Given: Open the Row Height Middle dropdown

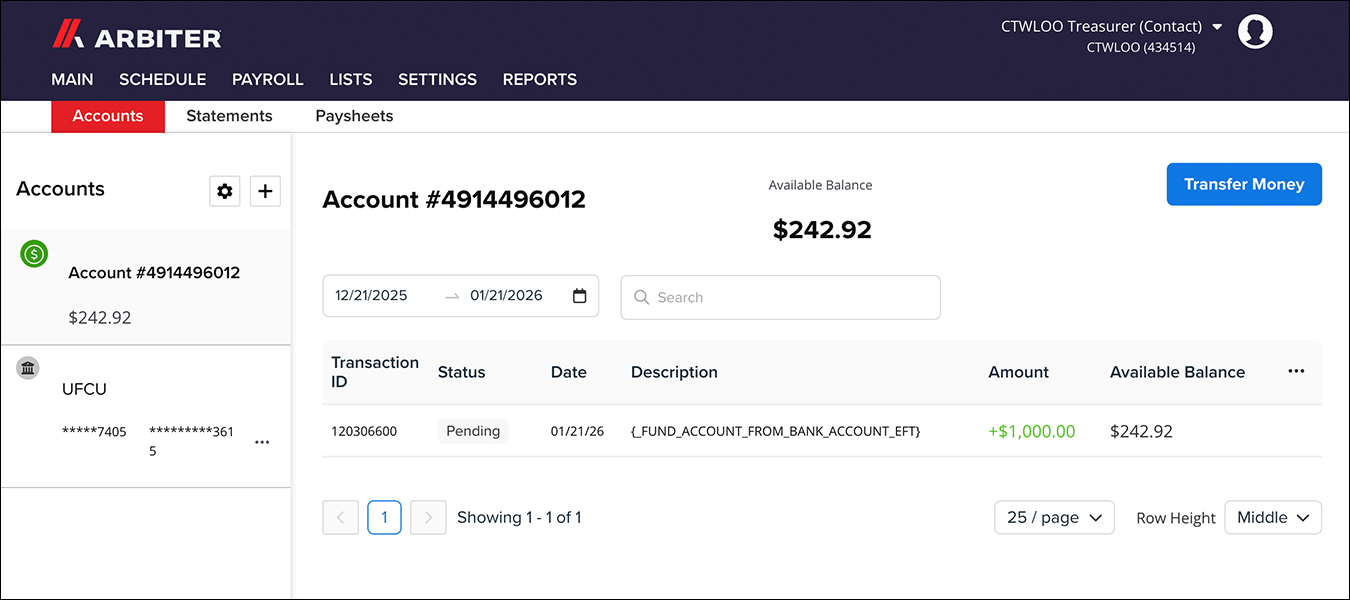Looking at the screenshot, I should click(1272, 517).
